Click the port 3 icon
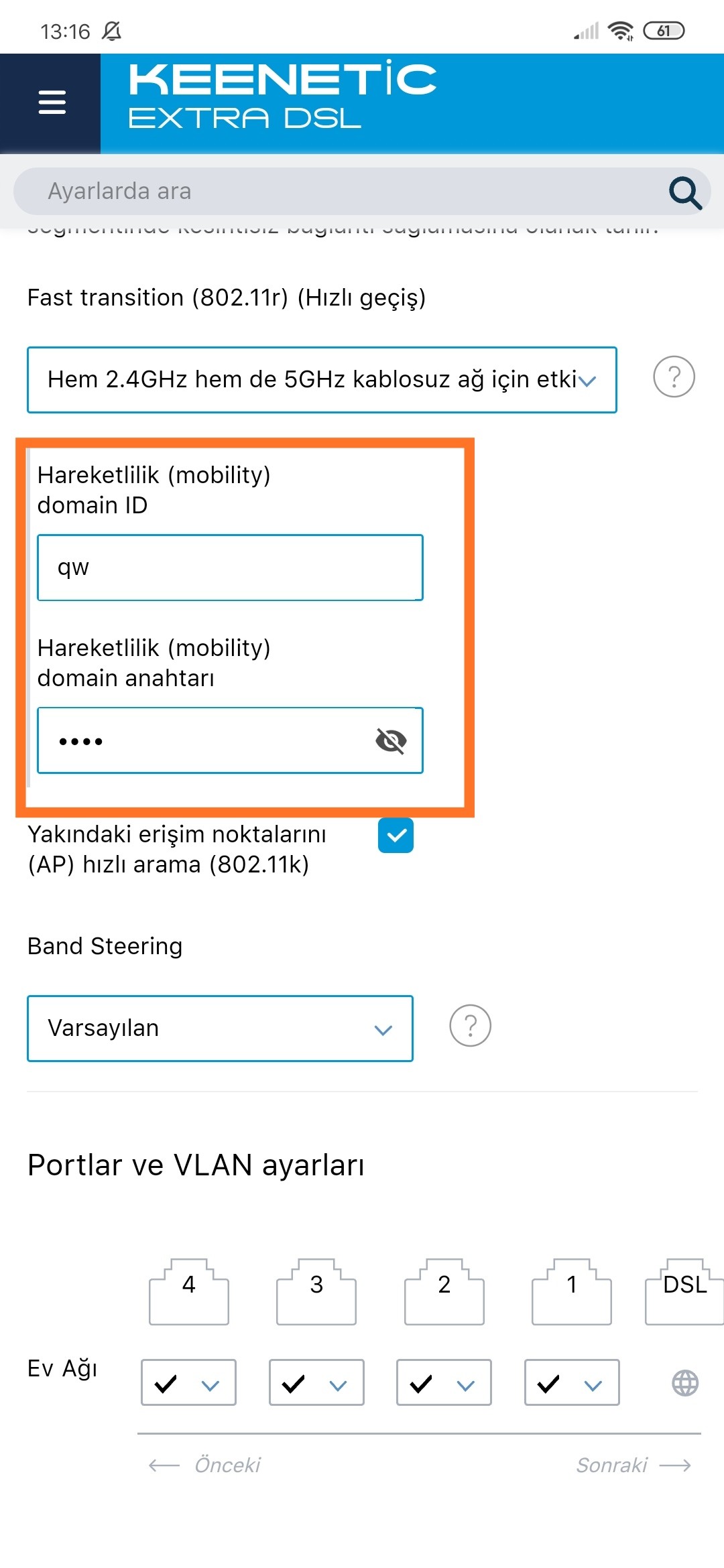Screen dimensions: 724x1568 click(x=316, y=1291)
